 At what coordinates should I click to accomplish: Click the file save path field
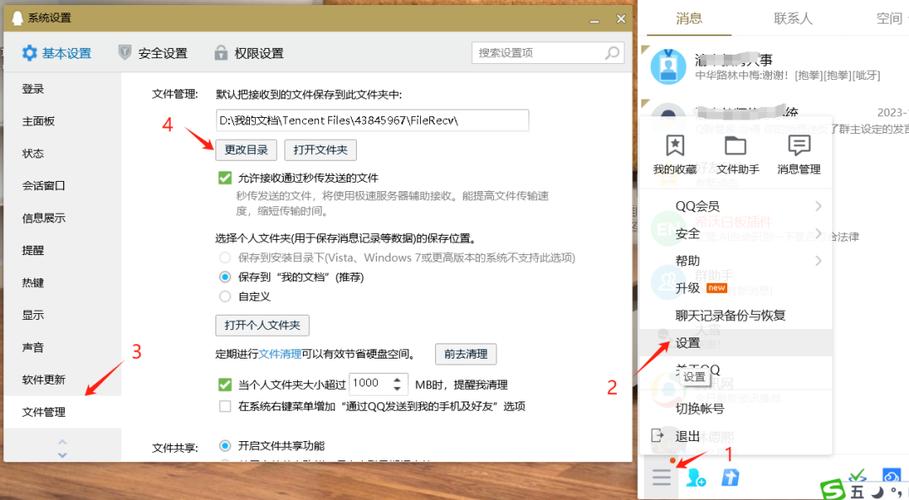(x=372, y=120)
